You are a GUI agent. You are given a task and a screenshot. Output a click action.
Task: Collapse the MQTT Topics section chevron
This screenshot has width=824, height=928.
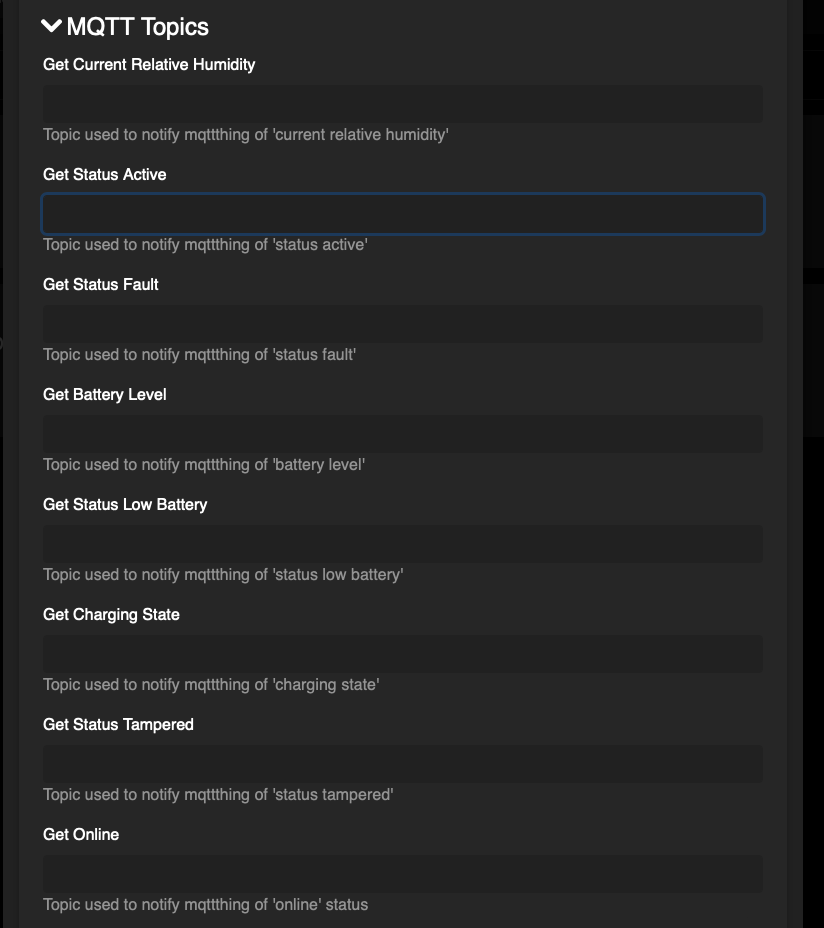[x=52, y=26]
